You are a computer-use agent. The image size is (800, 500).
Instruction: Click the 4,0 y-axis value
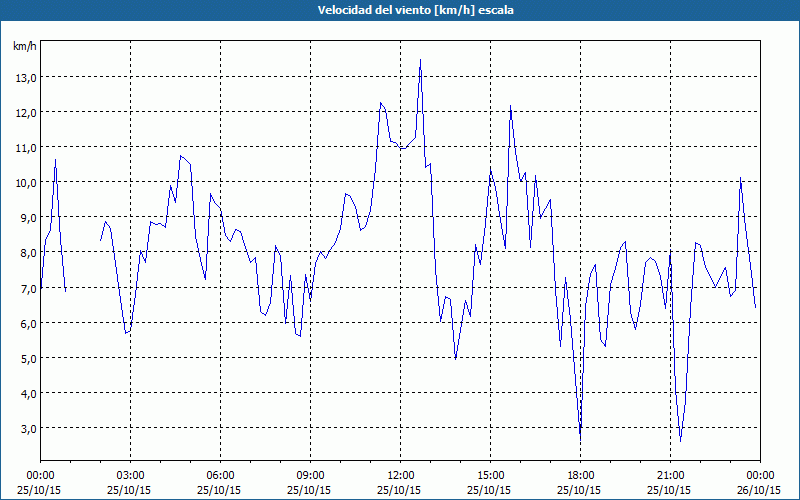point(28,394)
